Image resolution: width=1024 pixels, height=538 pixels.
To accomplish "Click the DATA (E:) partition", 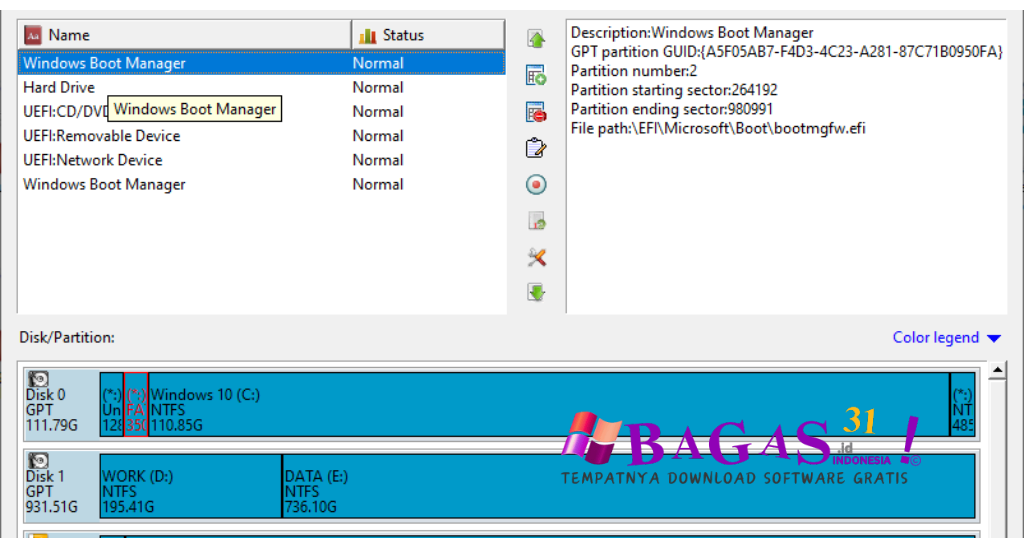I will 629,486.
